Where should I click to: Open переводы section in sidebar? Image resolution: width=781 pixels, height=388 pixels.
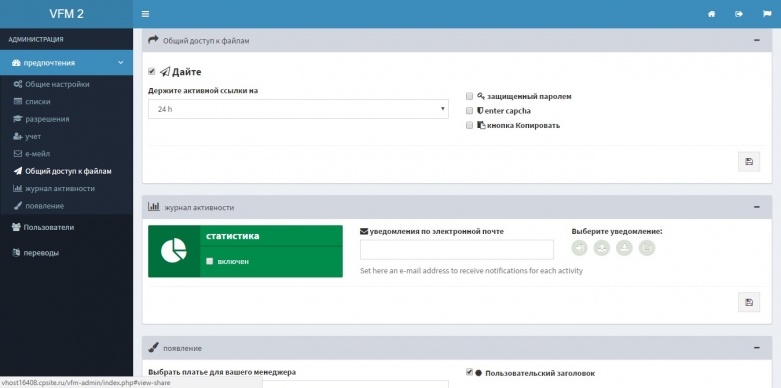click(x=41, y=253)
